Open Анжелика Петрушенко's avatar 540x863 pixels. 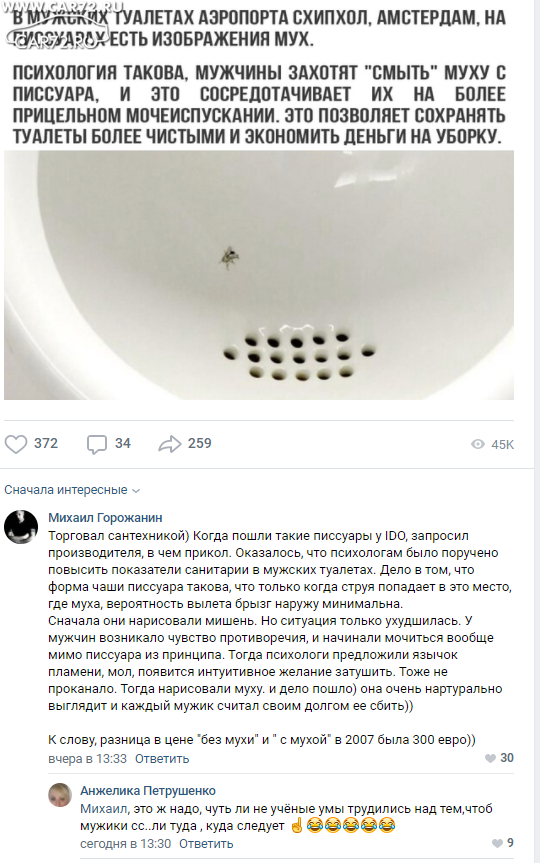pos(59,795)
